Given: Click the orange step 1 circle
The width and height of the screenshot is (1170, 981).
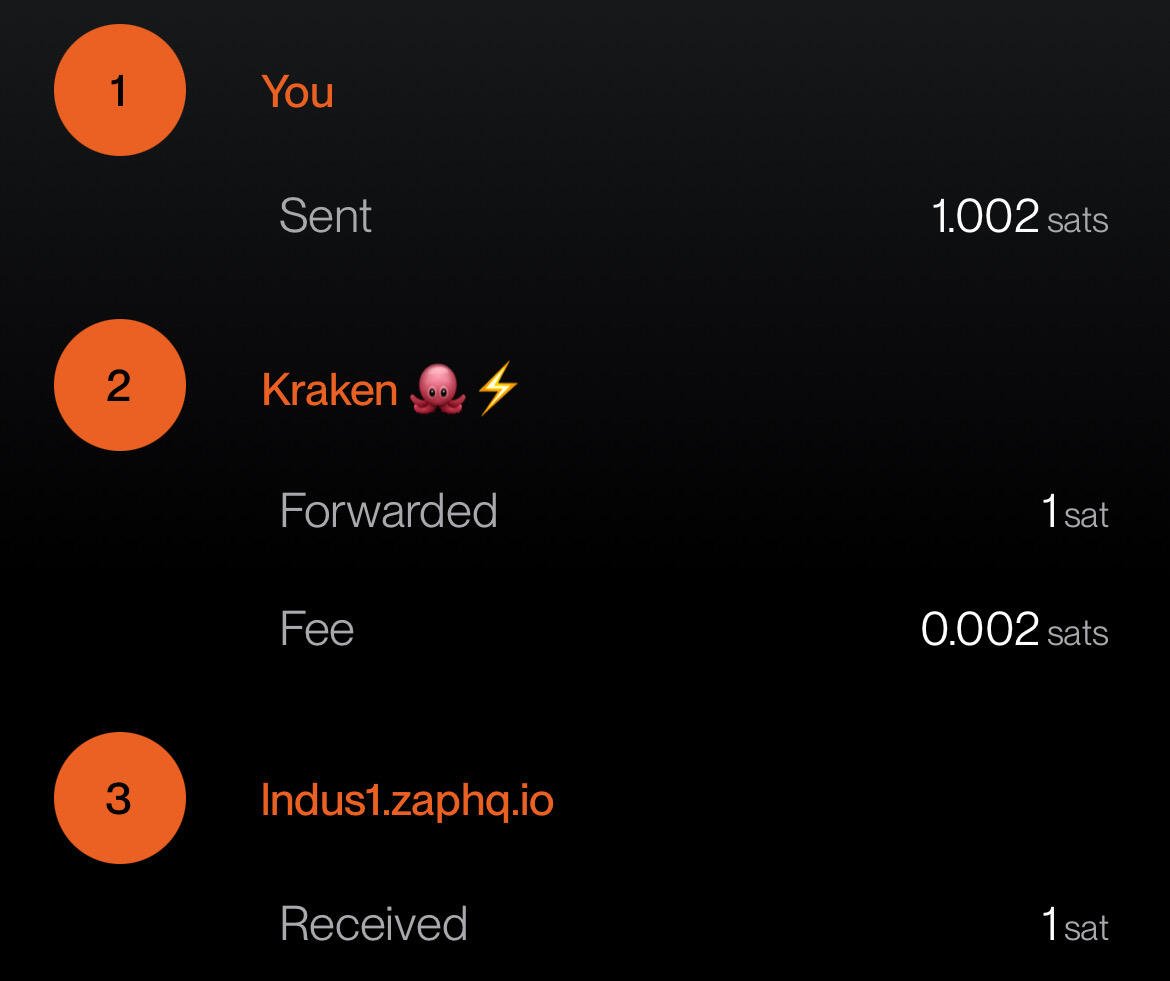Looking at the screenshot, I should (x=119, y=90).
